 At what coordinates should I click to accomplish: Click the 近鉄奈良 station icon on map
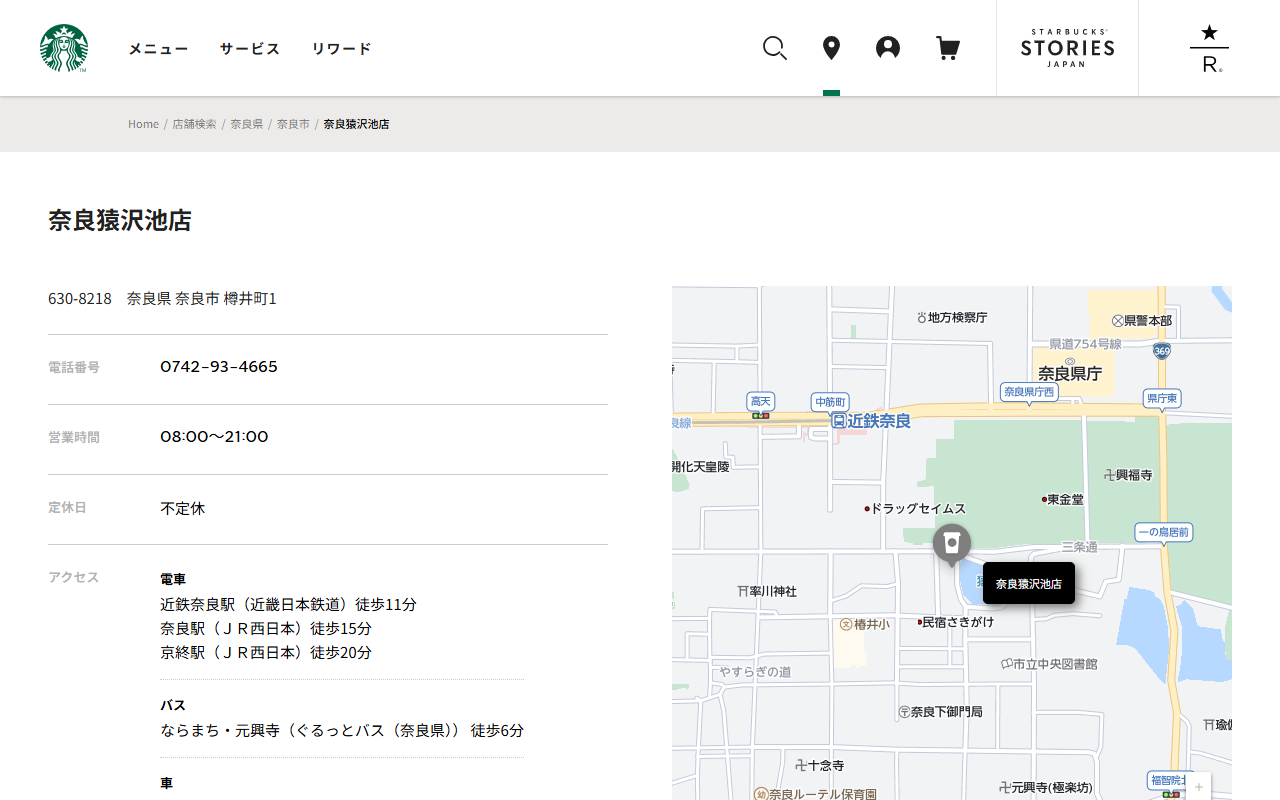pos(839,421)
